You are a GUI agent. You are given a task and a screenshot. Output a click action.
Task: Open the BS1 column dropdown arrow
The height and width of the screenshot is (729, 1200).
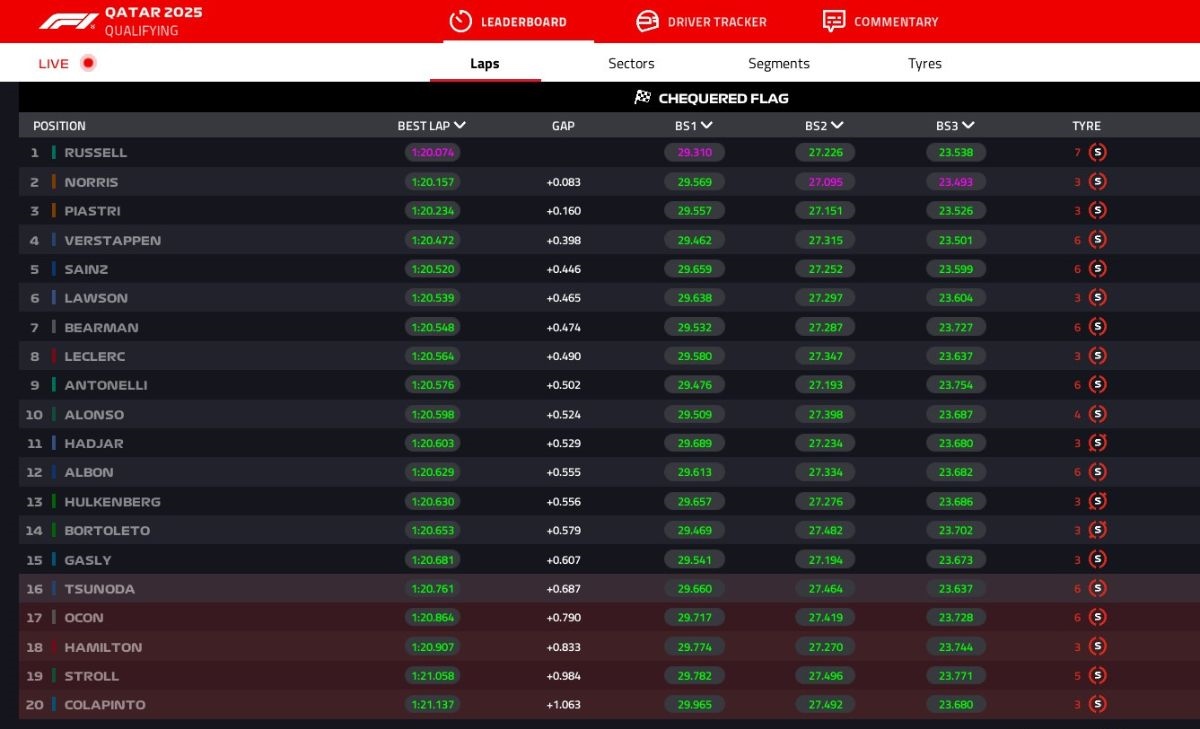click(x=707, y=126)
